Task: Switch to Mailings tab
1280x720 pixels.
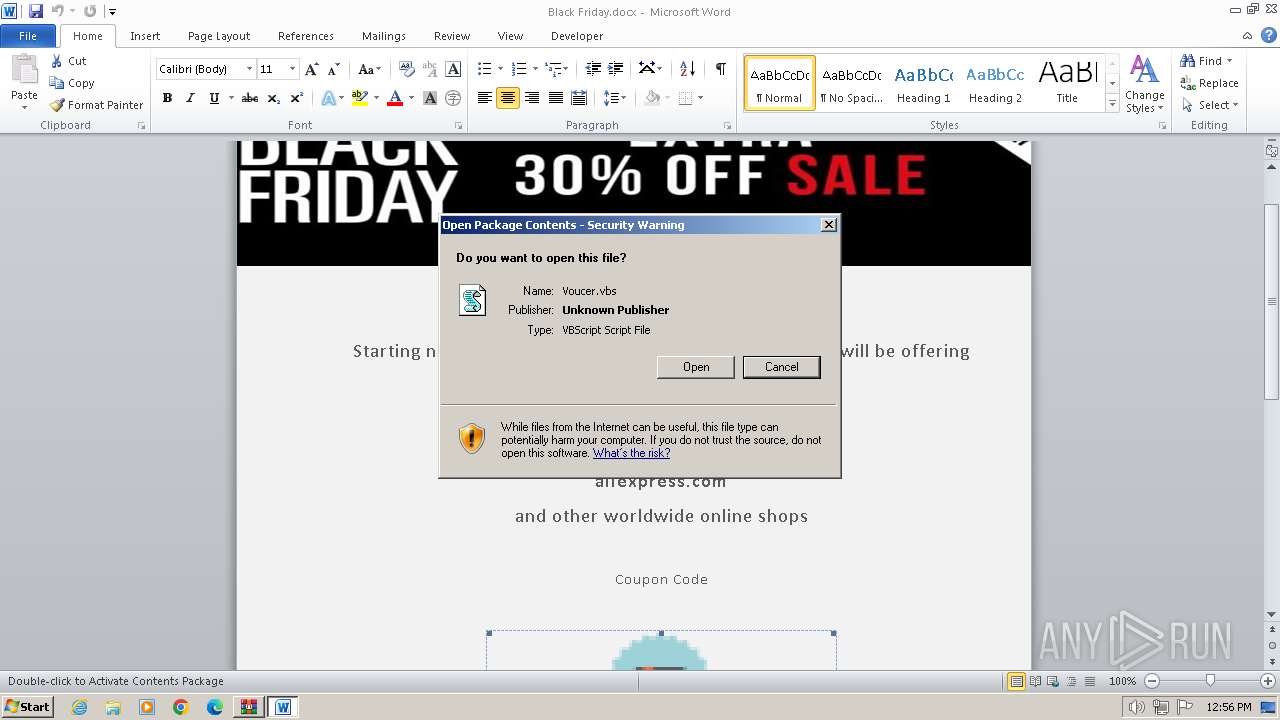Action: [x=384, y=36]
